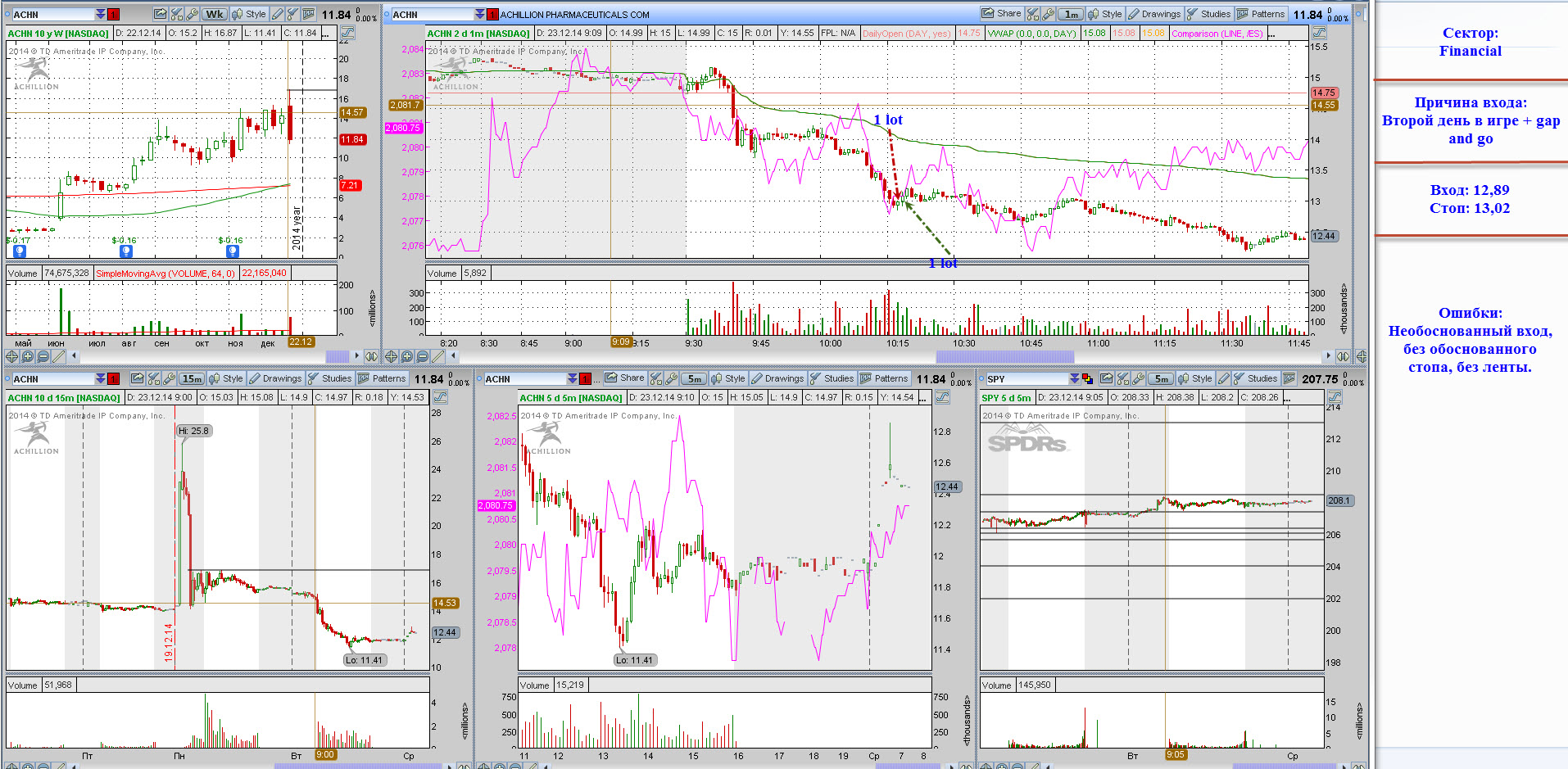Click expand axis icon under weekly chart
This screenshot has height=769, width=1568.
371,356
